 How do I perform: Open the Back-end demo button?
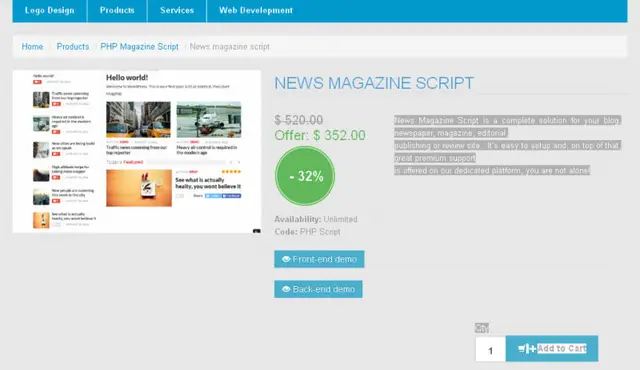coord(318,289)
